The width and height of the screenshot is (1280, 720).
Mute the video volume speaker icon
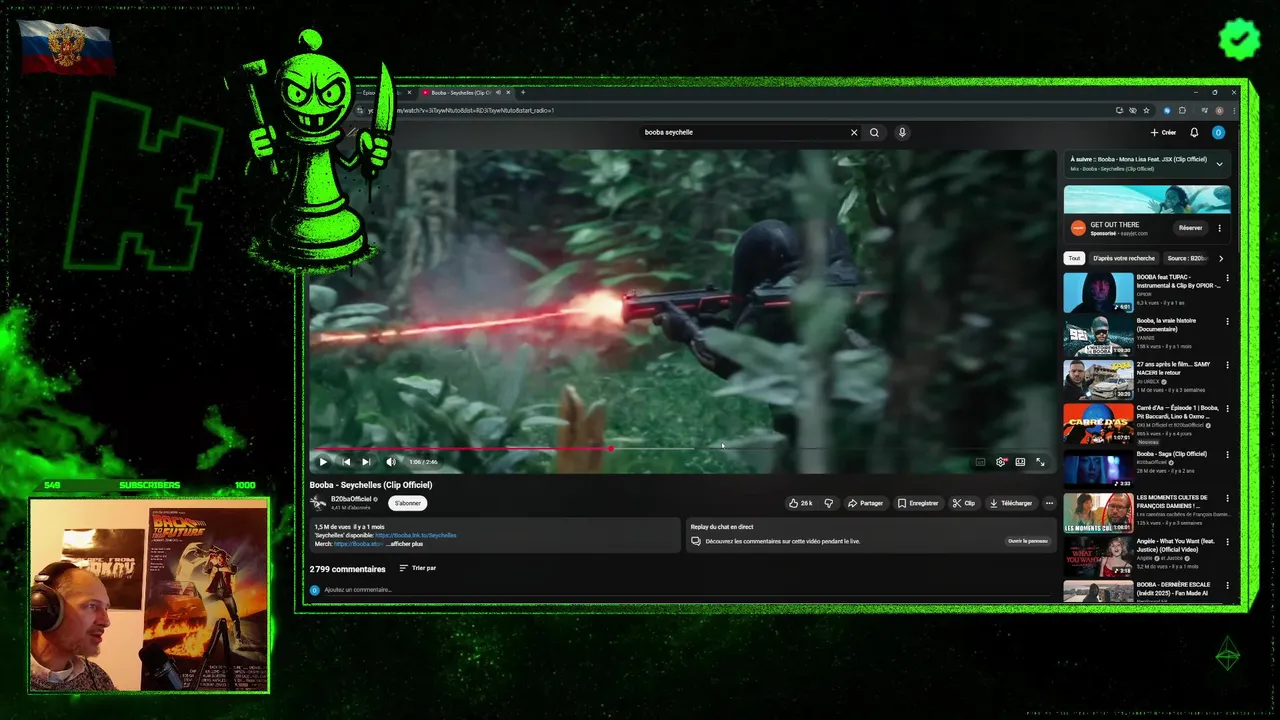[x=391, y=462]
